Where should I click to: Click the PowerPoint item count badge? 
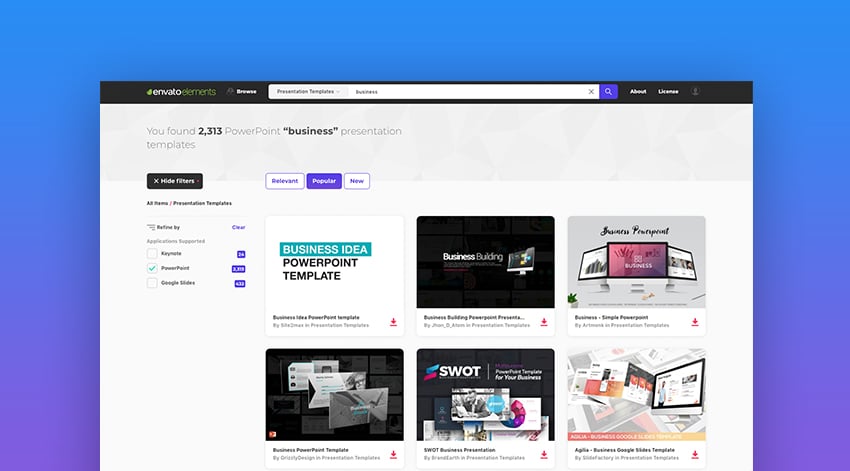tap(239, 269)
